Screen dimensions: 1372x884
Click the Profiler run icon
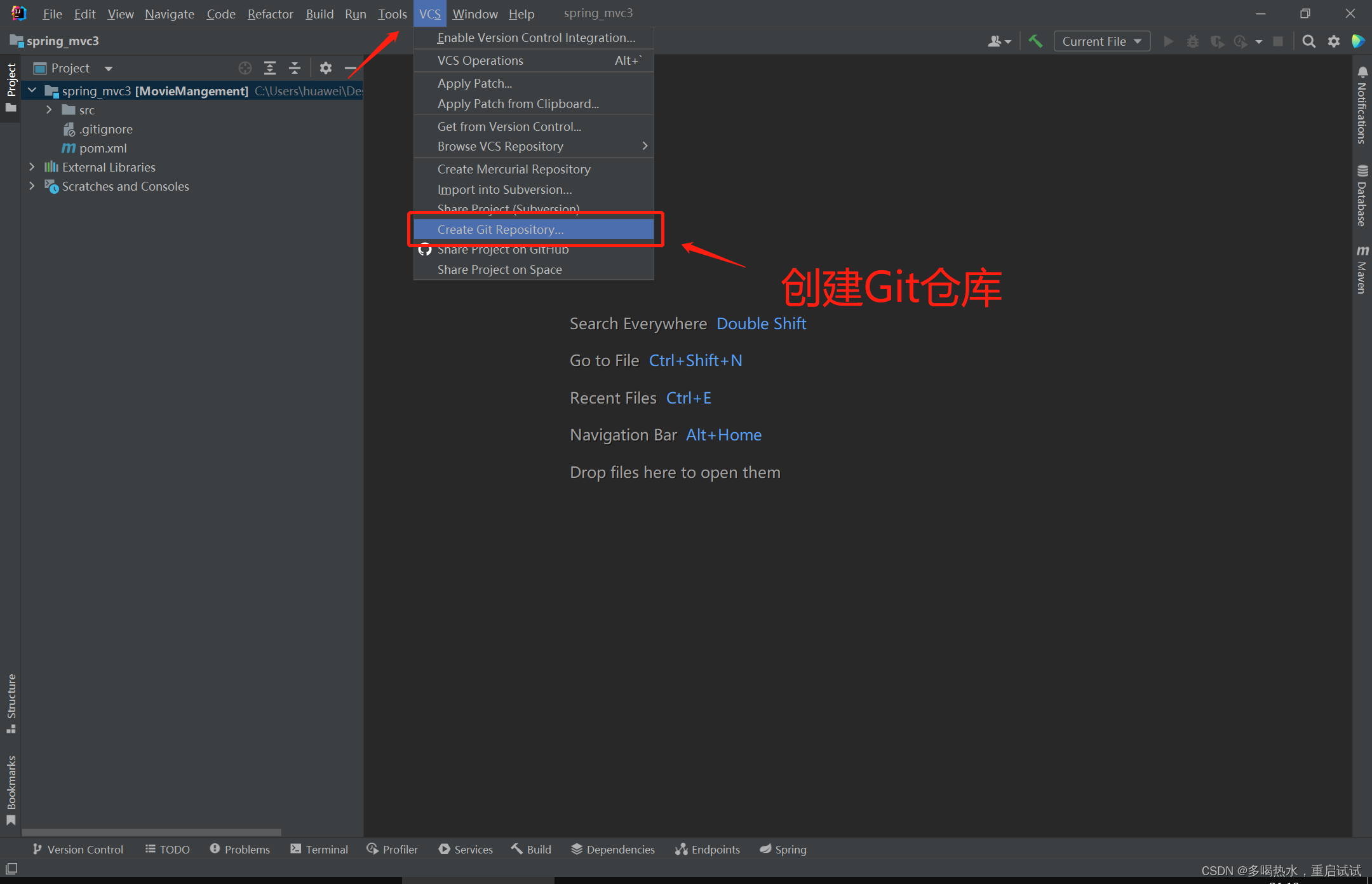1241,41
